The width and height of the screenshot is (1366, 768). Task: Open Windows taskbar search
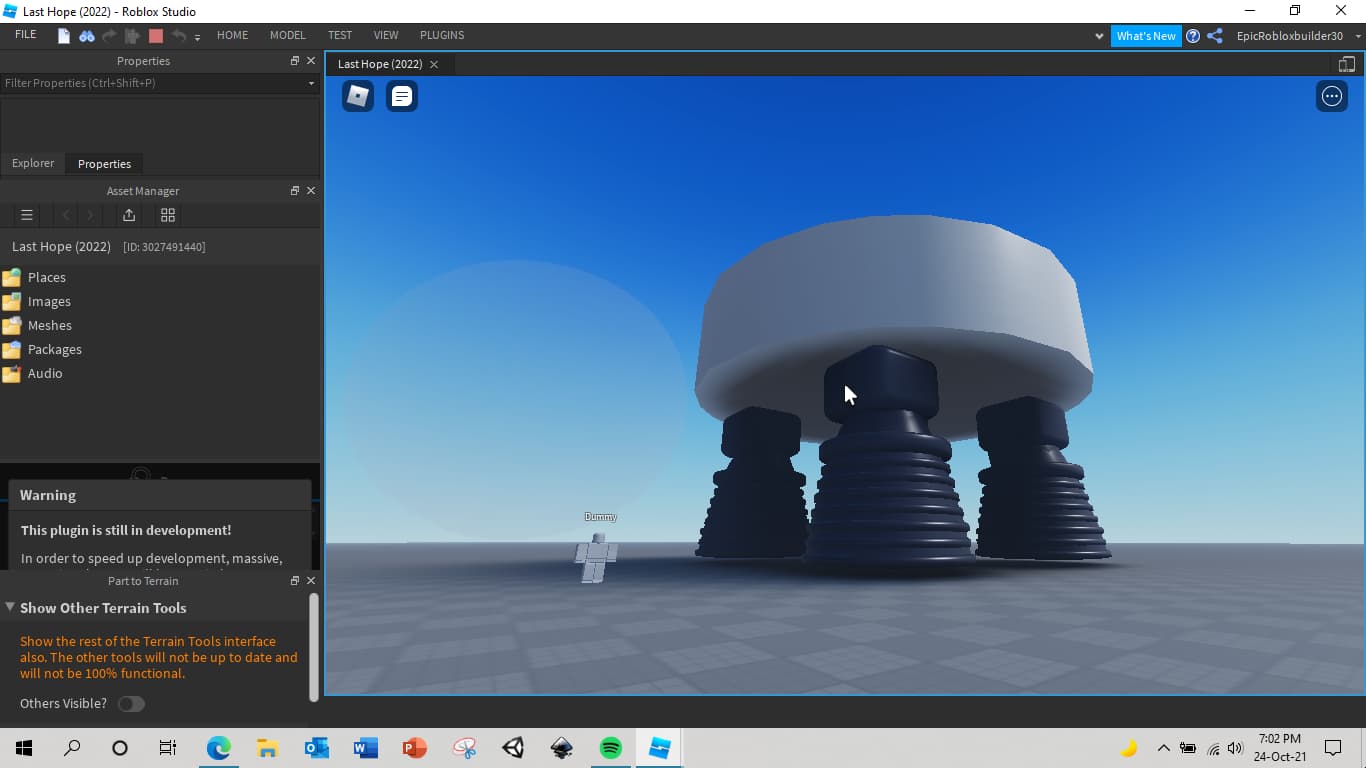click(x=72, y=748)
